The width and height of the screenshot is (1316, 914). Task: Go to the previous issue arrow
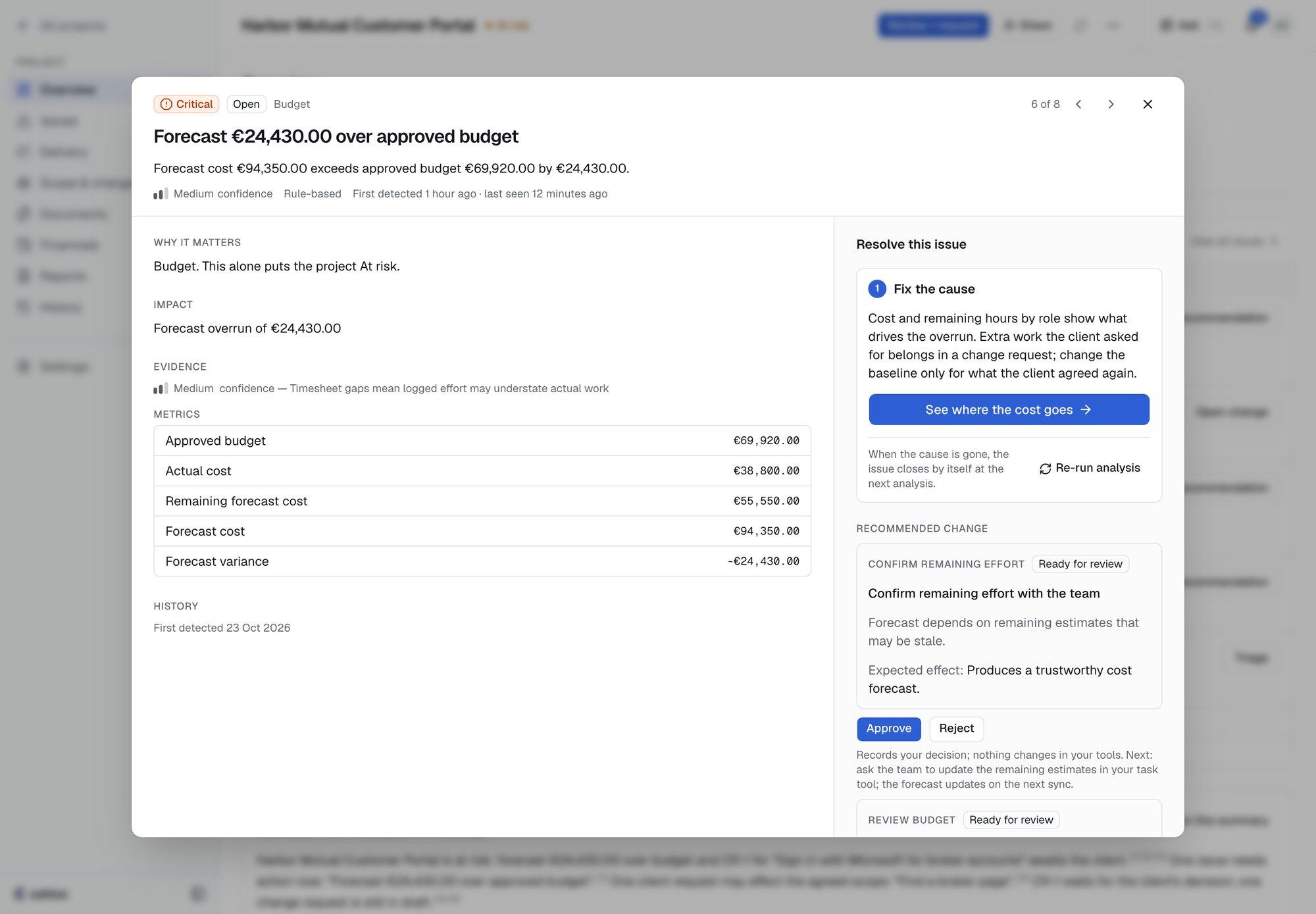click(x=1078, y=104)
